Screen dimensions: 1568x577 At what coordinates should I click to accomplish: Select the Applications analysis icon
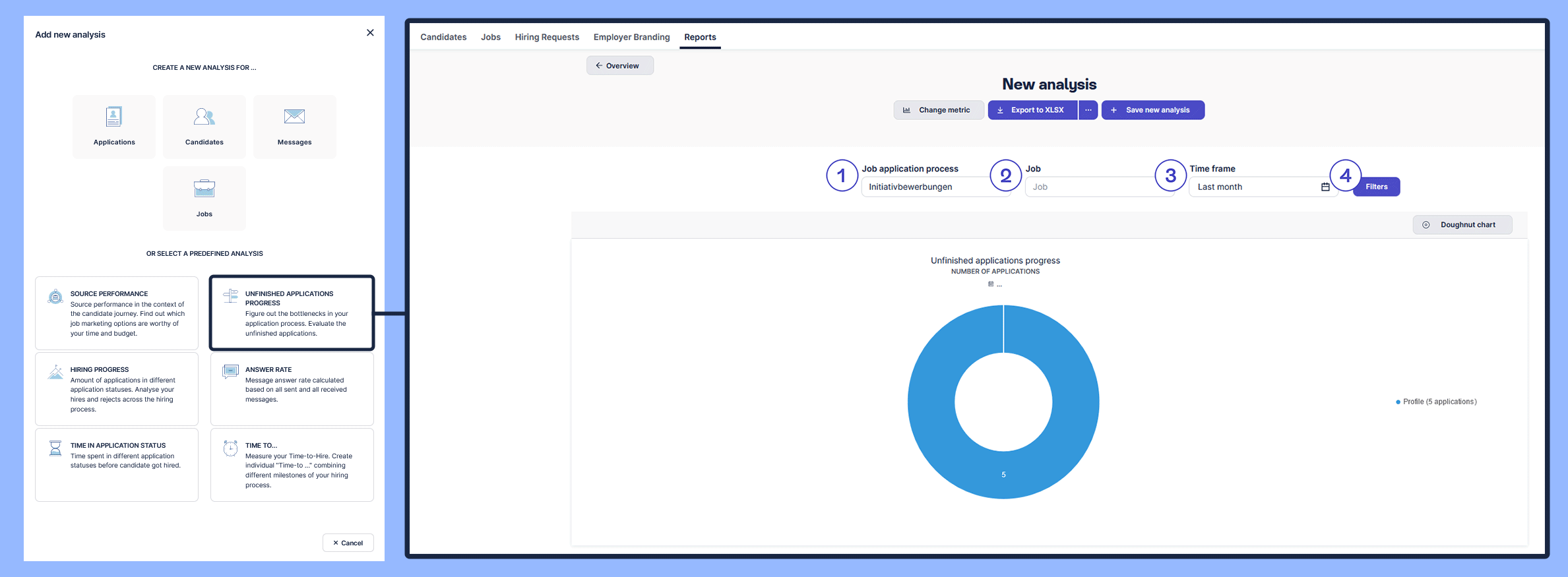(x=113, y=117)
